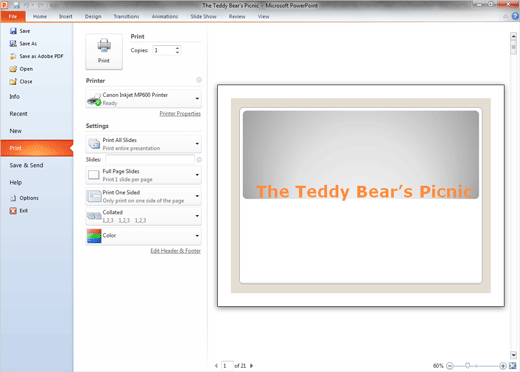Screen dimensions: 520x372
Task: Choose Save As in the sidebar
Action: pos(23,44)
